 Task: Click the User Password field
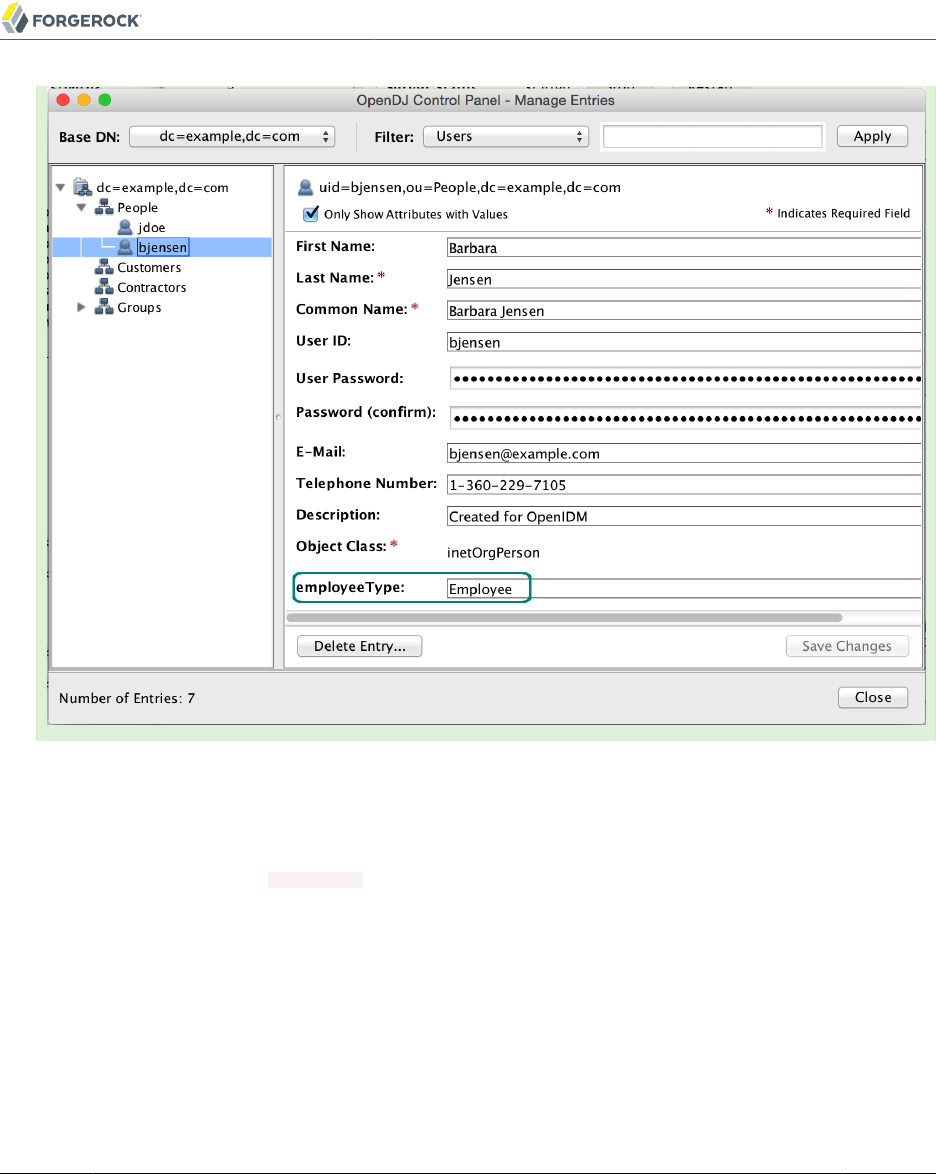point(685,378)
